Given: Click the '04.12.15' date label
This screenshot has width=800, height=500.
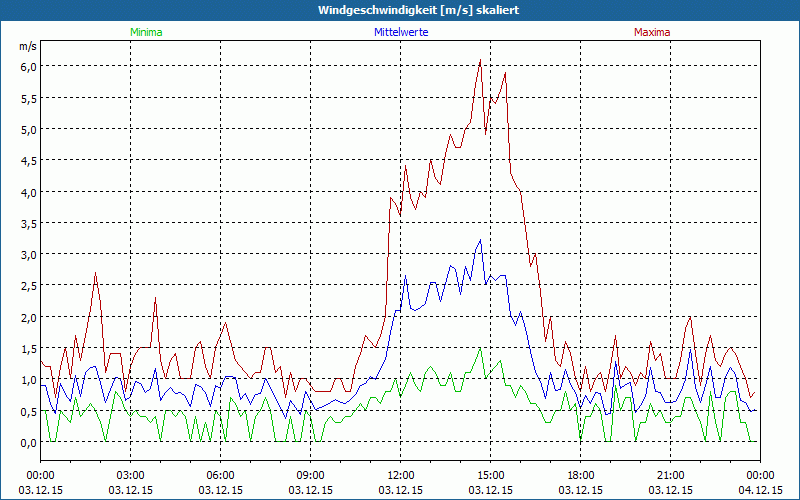Looking at the screenshot, I should pos(761,490).
